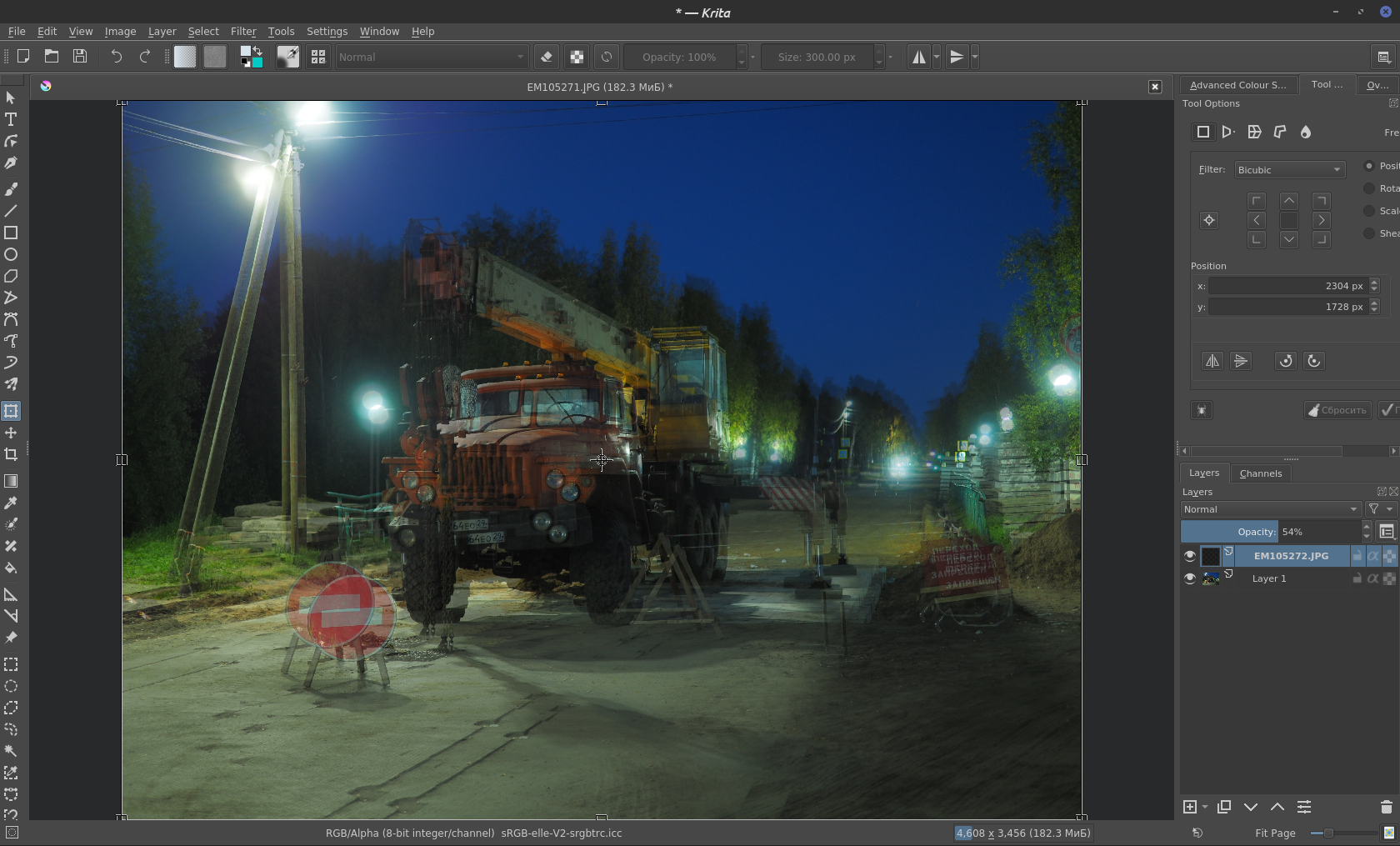Select the Text tool in the toolbox

[11, 119]
